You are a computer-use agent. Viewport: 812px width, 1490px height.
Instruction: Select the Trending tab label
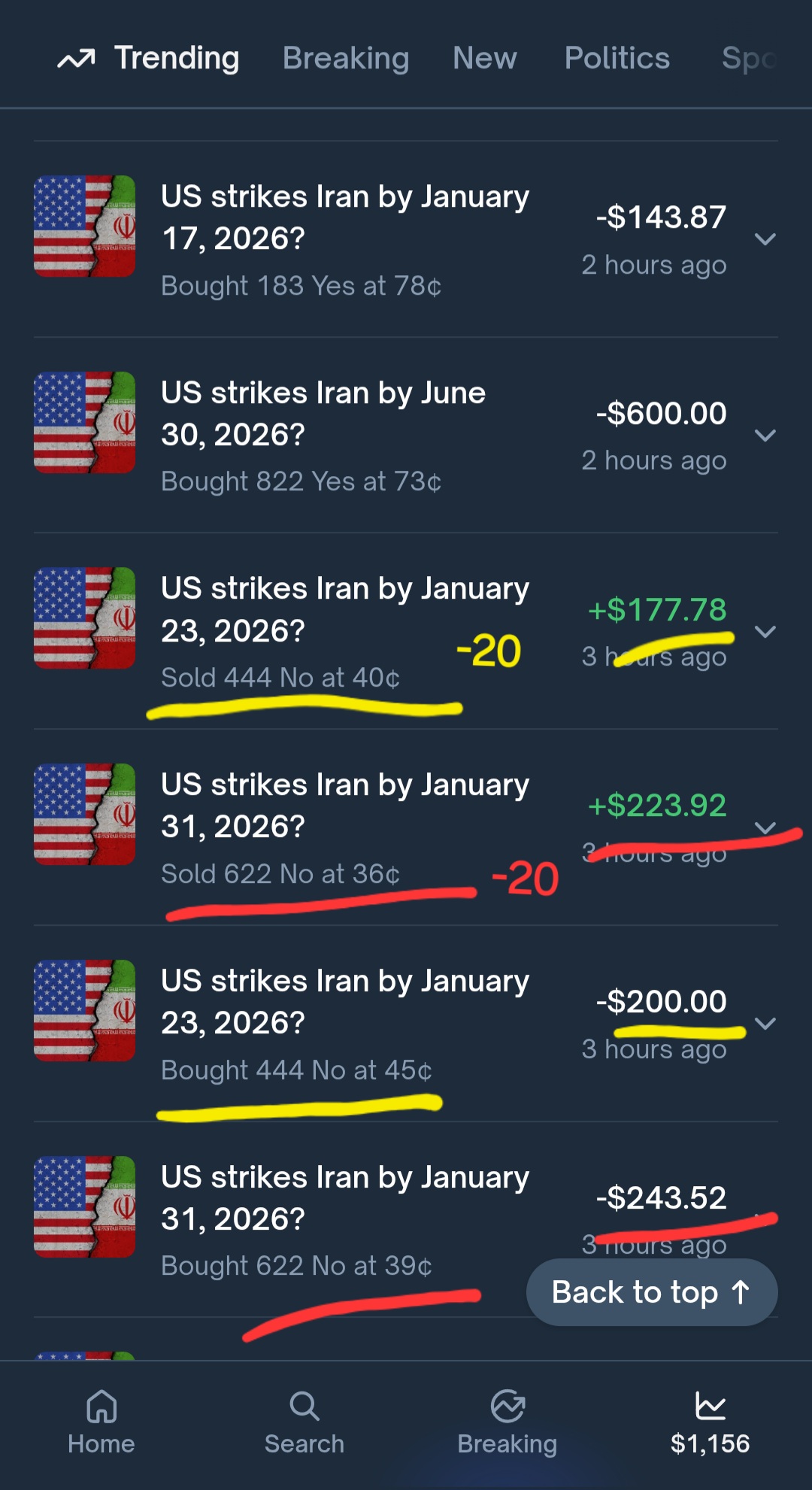point(177,59)
